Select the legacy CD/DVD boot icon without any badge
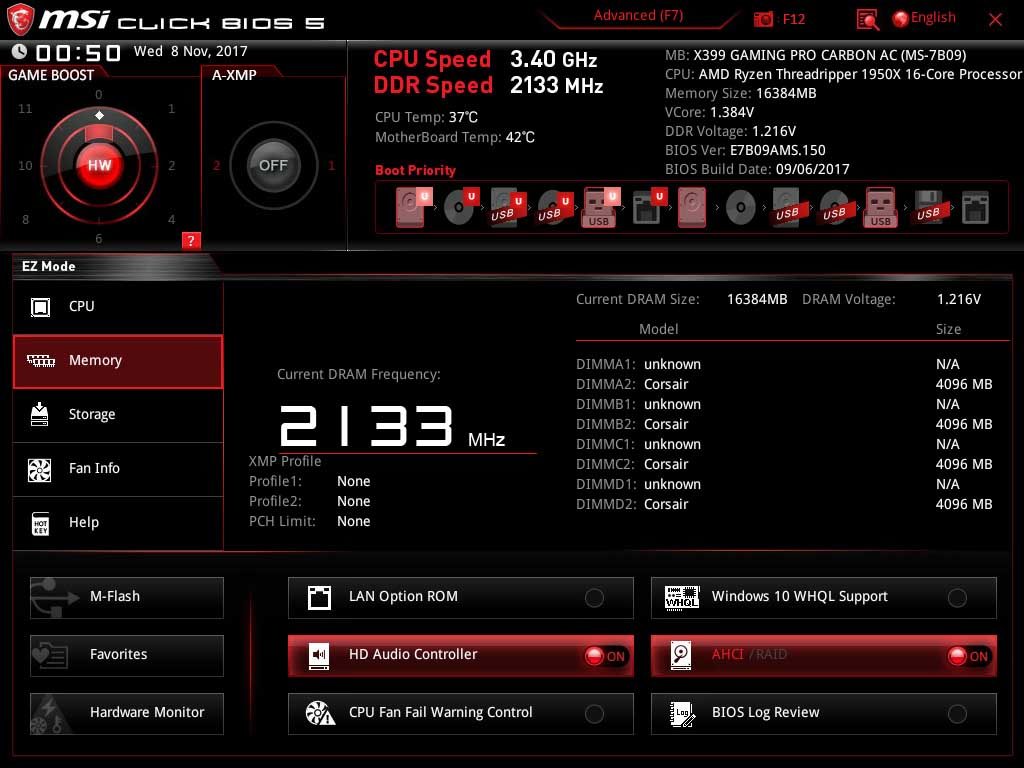The image size is (1024, 768). [x=741, y=208]
